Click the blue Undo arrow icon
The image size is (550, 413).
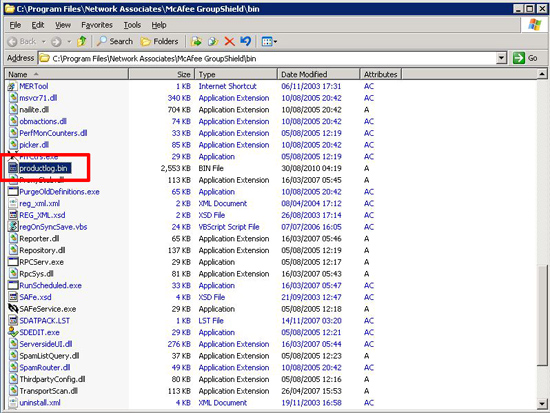(246, 41)
